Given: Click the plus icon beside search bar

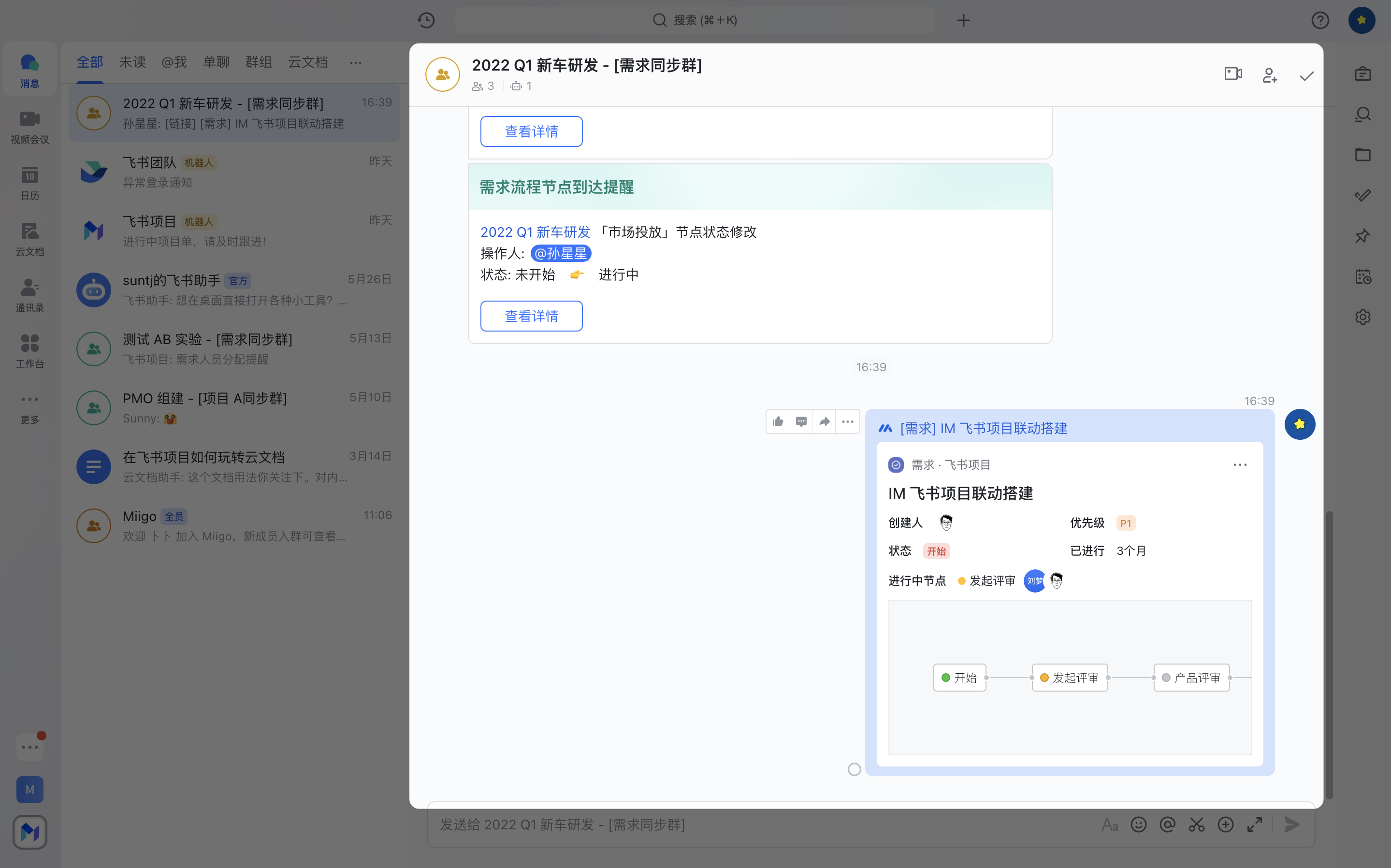Looking at the screenshot, I should tap(963, 20).
